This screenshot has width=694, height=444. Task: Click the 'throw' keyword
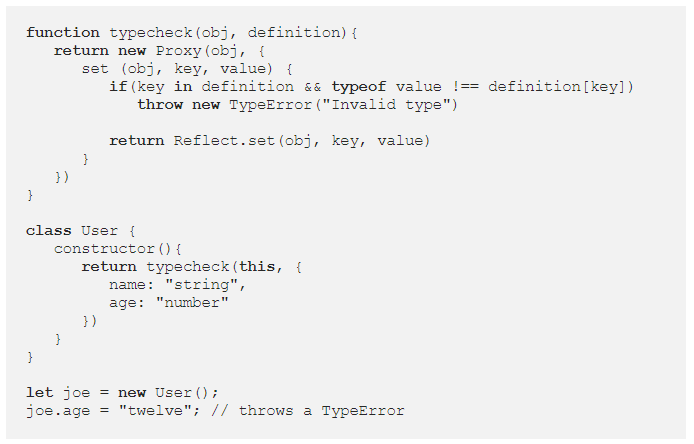pyautogui.click(x=160, y=104)
